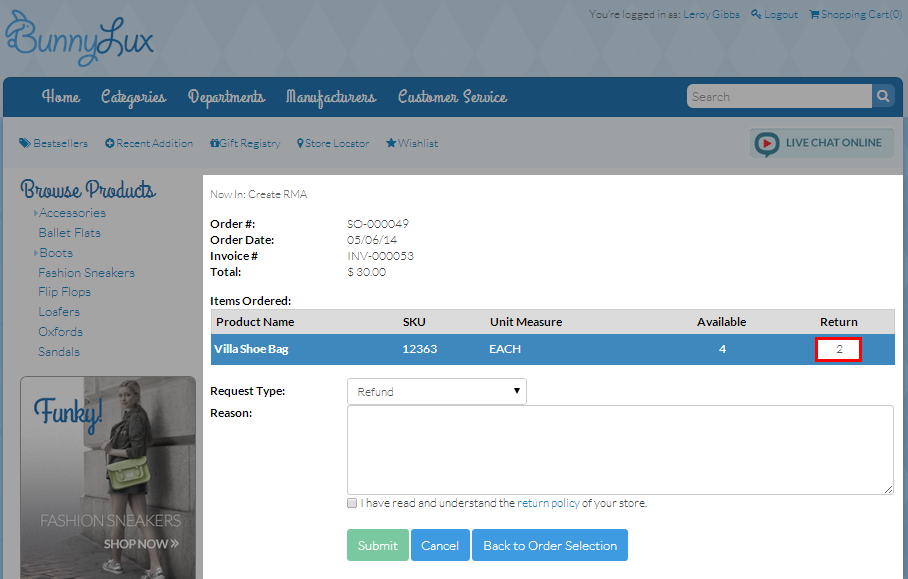This screenshot has width=908, height=579.
Task: Expand the Boots category
Action: [x=36, y=253]
